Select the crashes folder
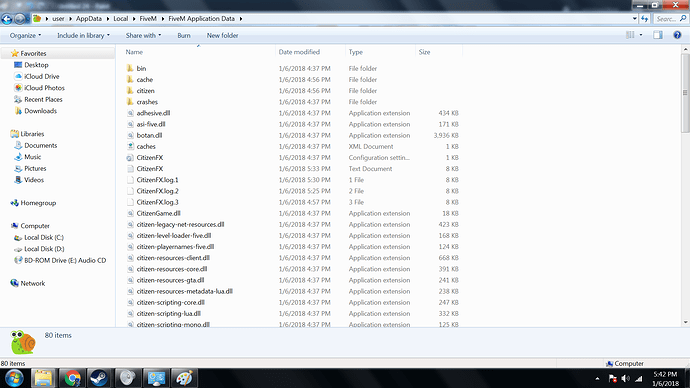 coord(147,102)
